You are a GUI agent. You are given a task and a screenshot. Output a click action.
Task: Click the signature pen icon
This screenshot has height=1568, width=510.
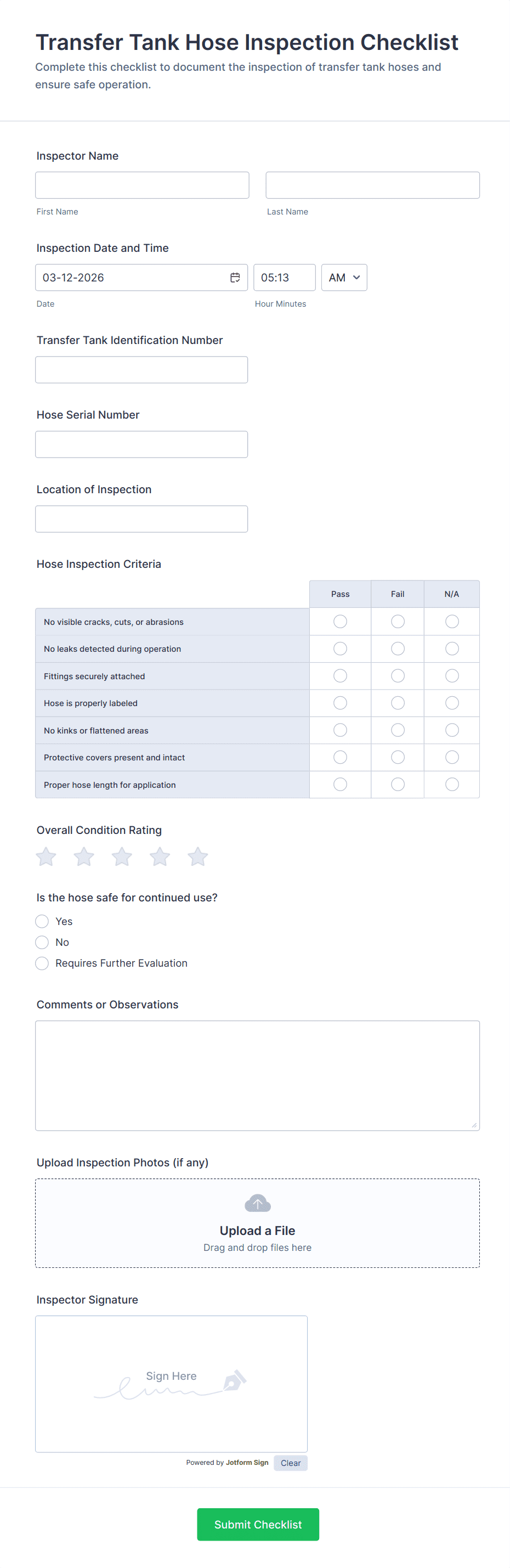point(234,1379)
